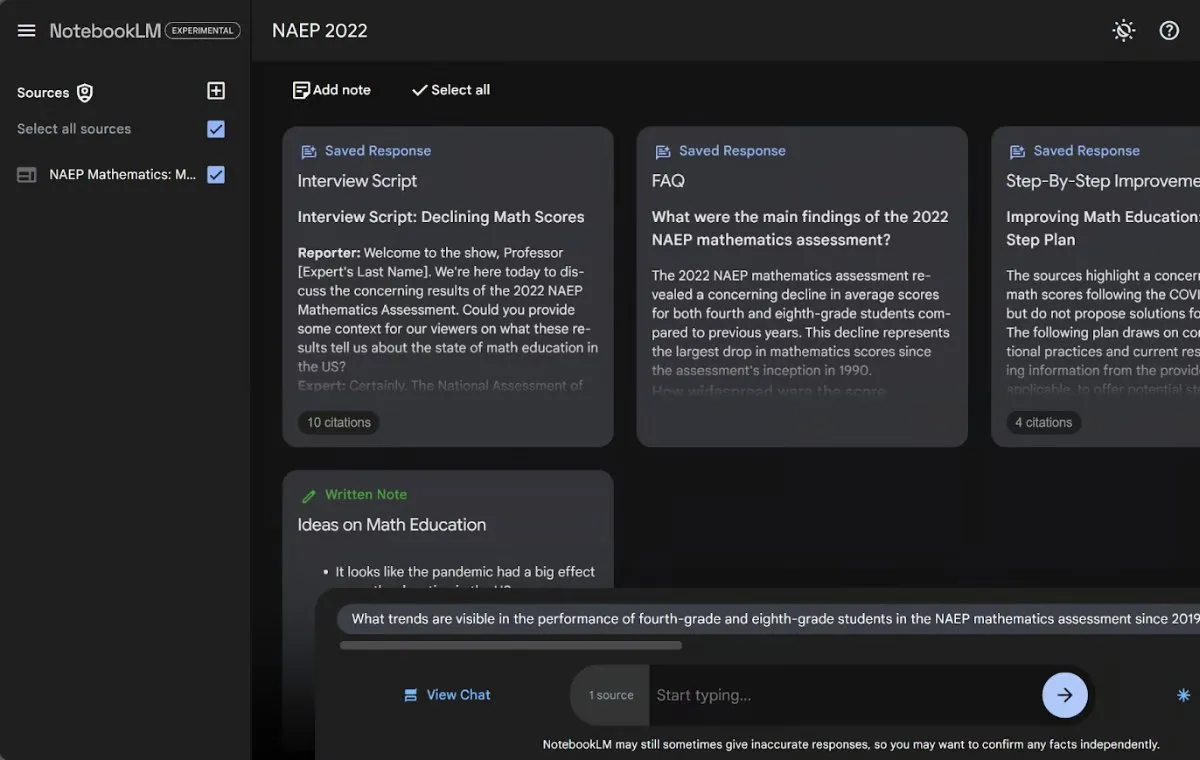The height and width of the screenshot is (760, 1200).
Task: Select the suggested trends question chip
Action: pos(768,619)
